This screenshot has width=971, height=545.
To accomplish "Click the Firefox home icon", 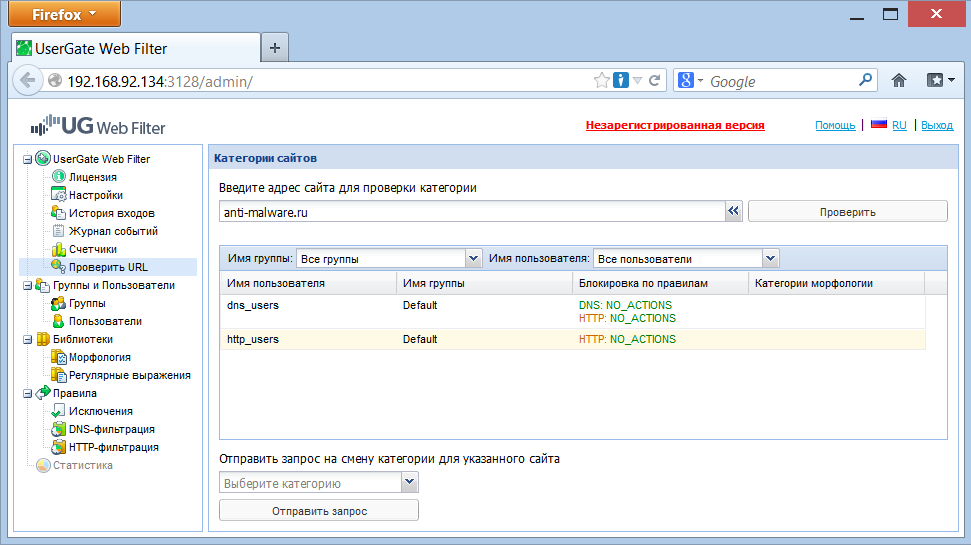I will click(898, 81).
